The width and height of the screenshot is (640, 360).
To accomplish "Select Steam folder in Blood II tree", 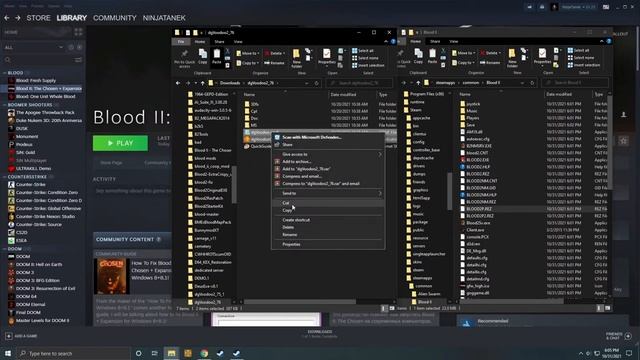I will [416, 110].
